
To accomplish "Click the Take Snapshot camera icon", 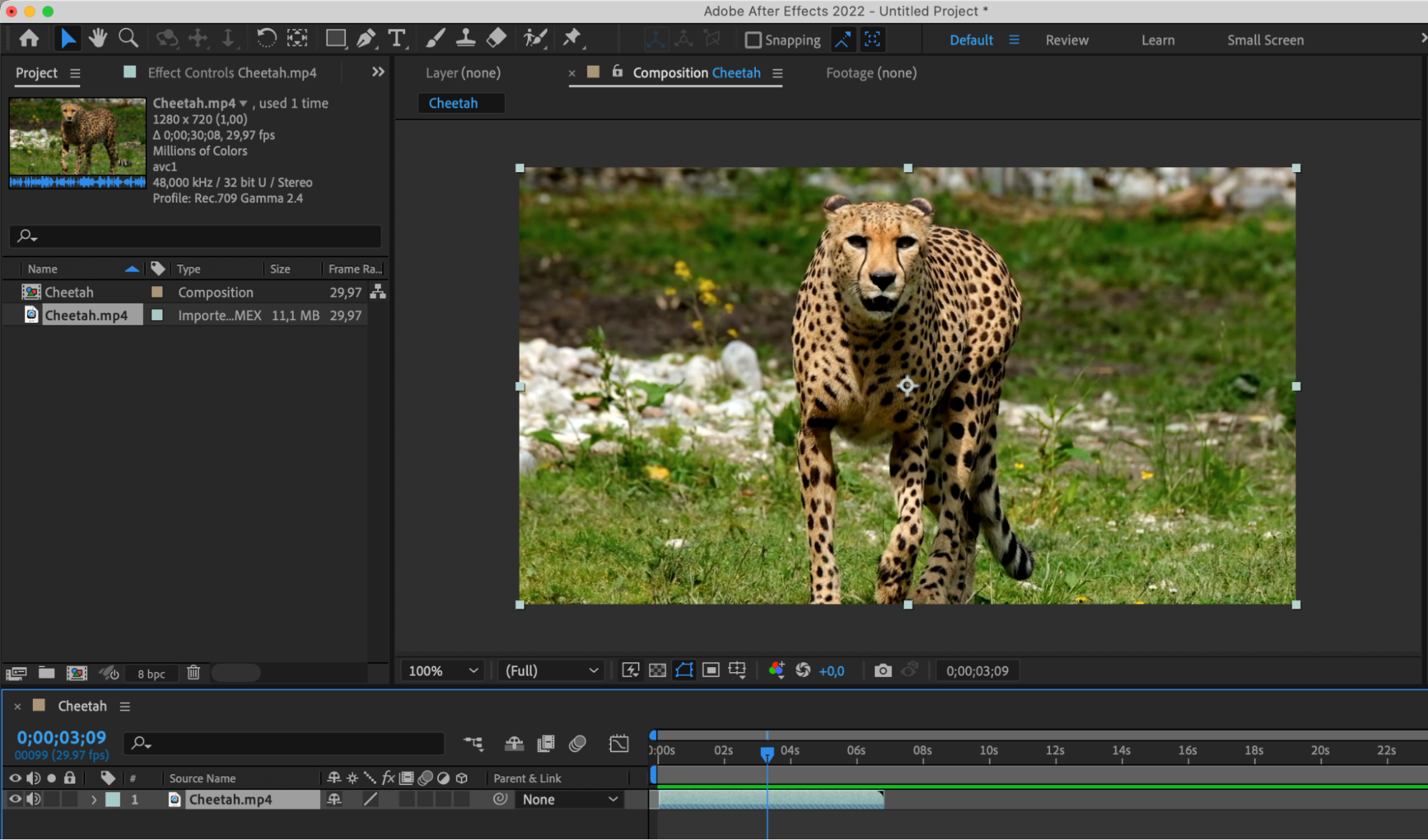I will pyautogui.click(x=883, y=671).
